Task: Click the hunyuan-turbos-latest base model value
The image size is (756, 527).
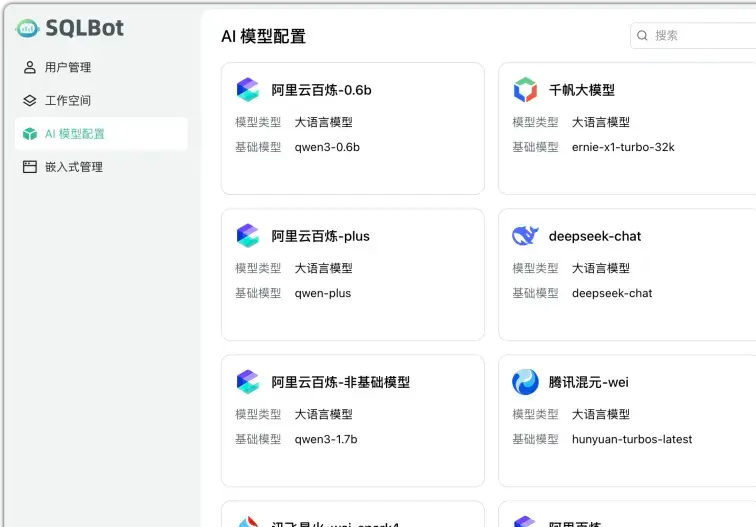Action: 632,439
